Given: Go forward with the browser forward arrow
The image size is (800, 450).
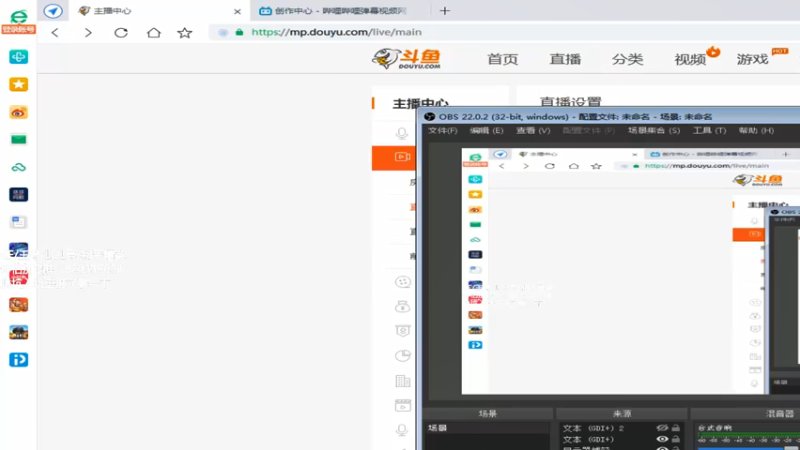Looking at the screenshot, I should tap(88, 33).
